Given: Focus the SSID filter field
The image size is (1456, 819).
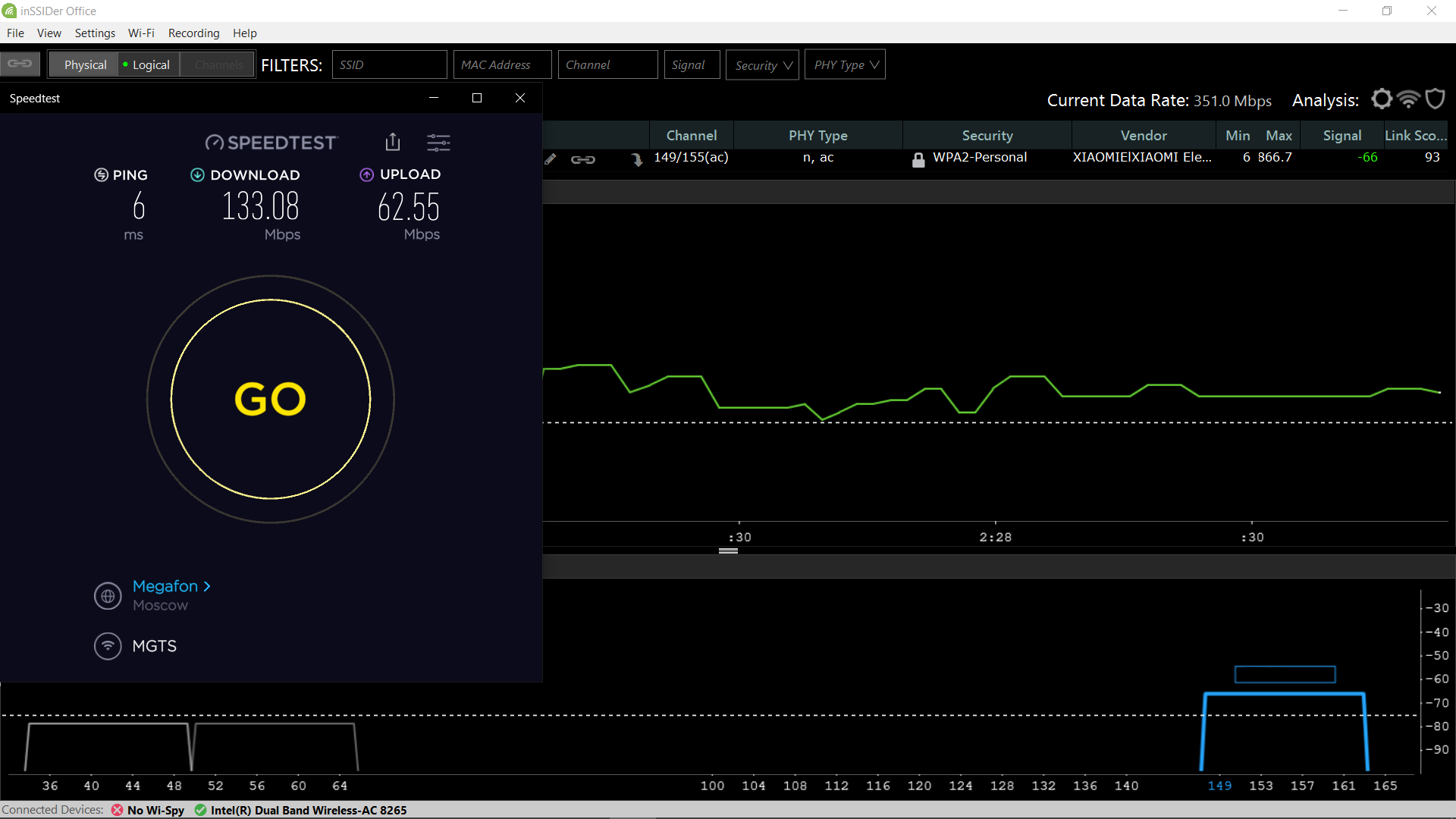Looking at the screenshot, I should pos(389,64).
